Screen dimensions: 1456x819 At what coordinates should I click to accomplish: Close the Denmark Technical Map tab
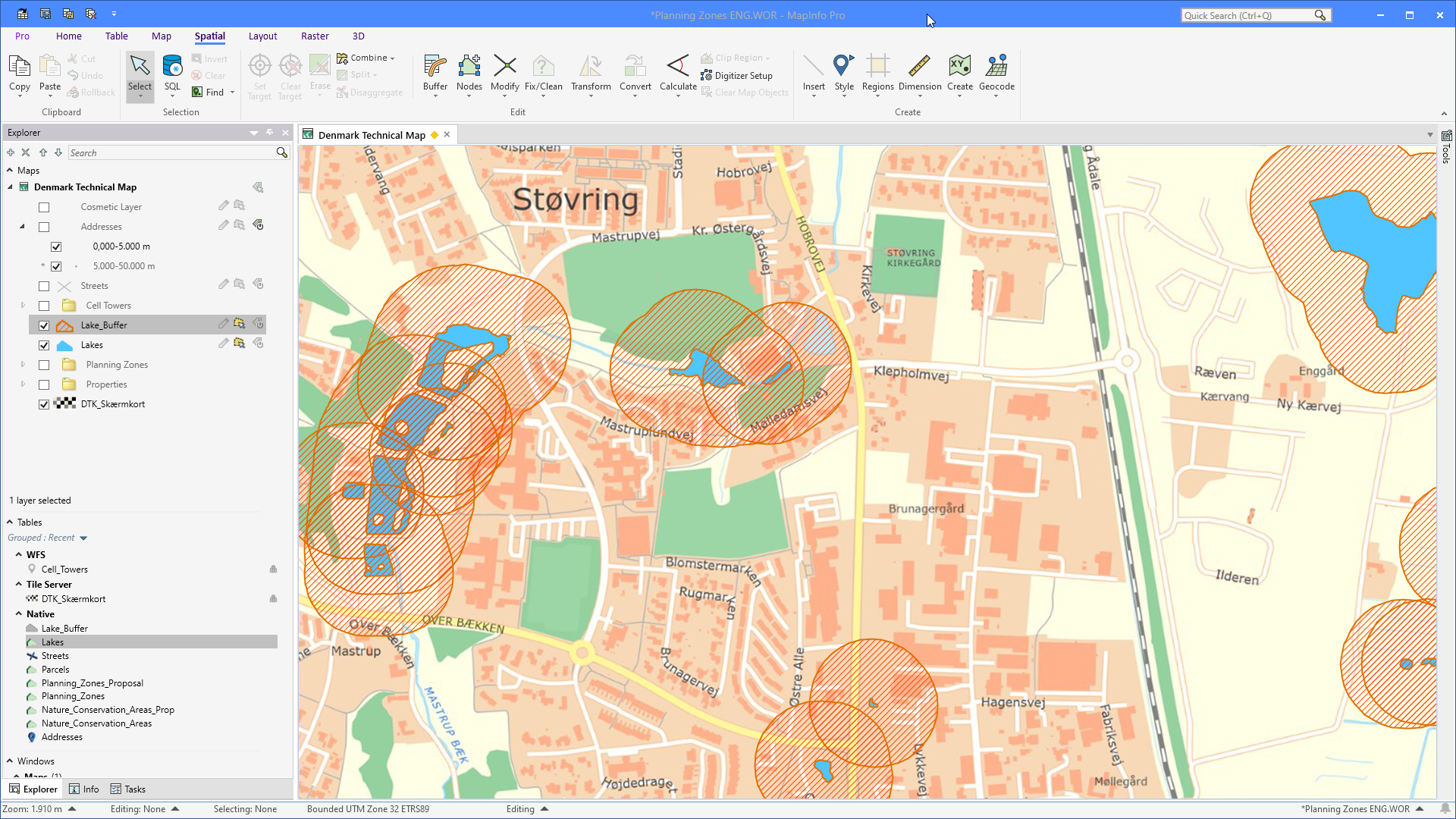447,135
